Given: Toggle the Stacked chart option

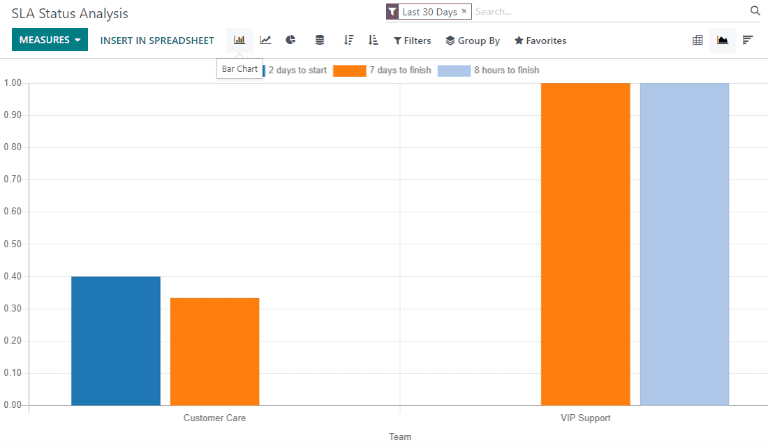Looking at the screenshot, I should [320, 40].
